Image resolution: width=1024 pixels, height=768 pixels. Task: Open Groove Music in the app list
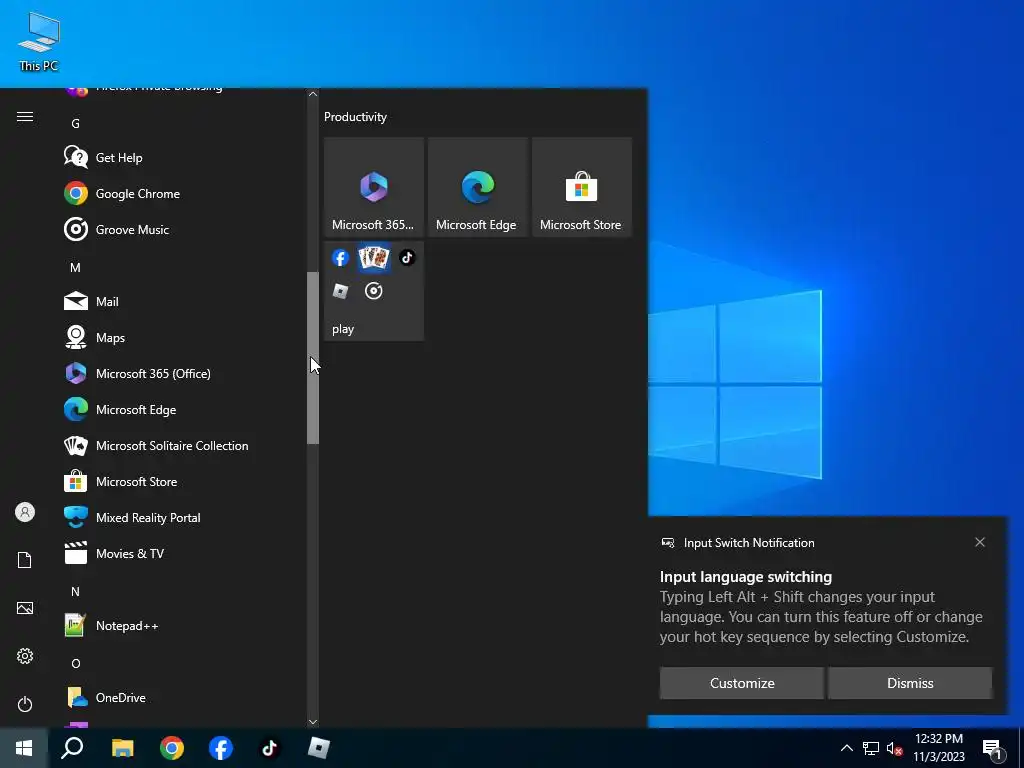pos(183,229)
